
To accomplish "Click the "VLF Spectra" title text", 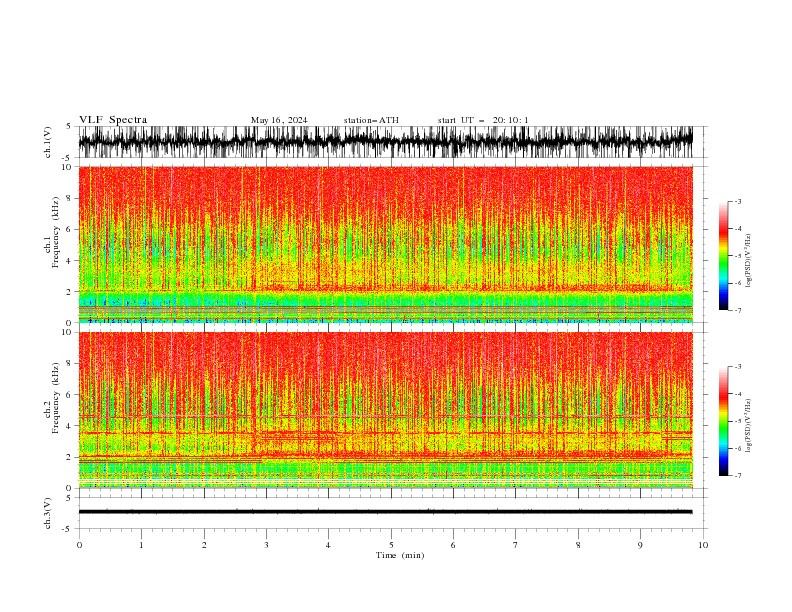I will pos(113,120).
